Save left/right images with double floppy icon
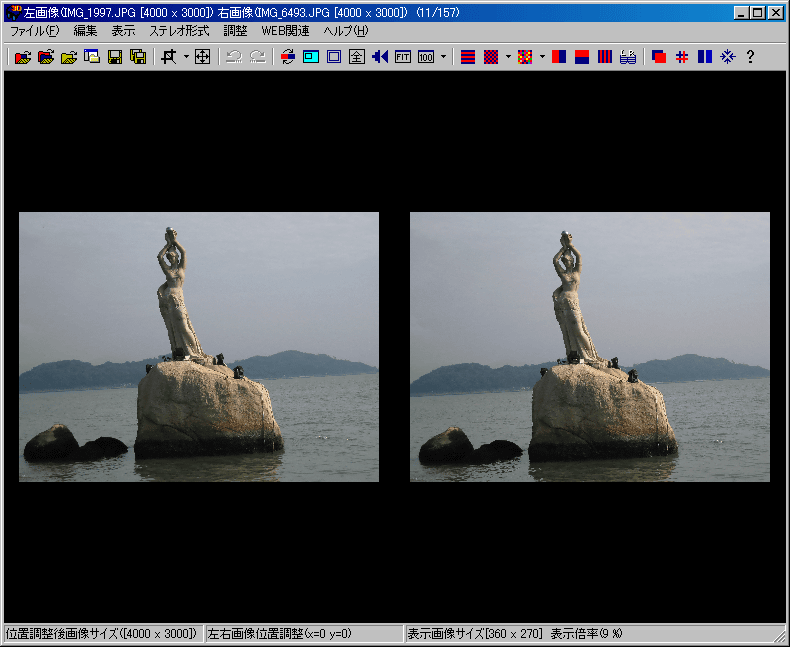The image size is (790, 647). 138,56
